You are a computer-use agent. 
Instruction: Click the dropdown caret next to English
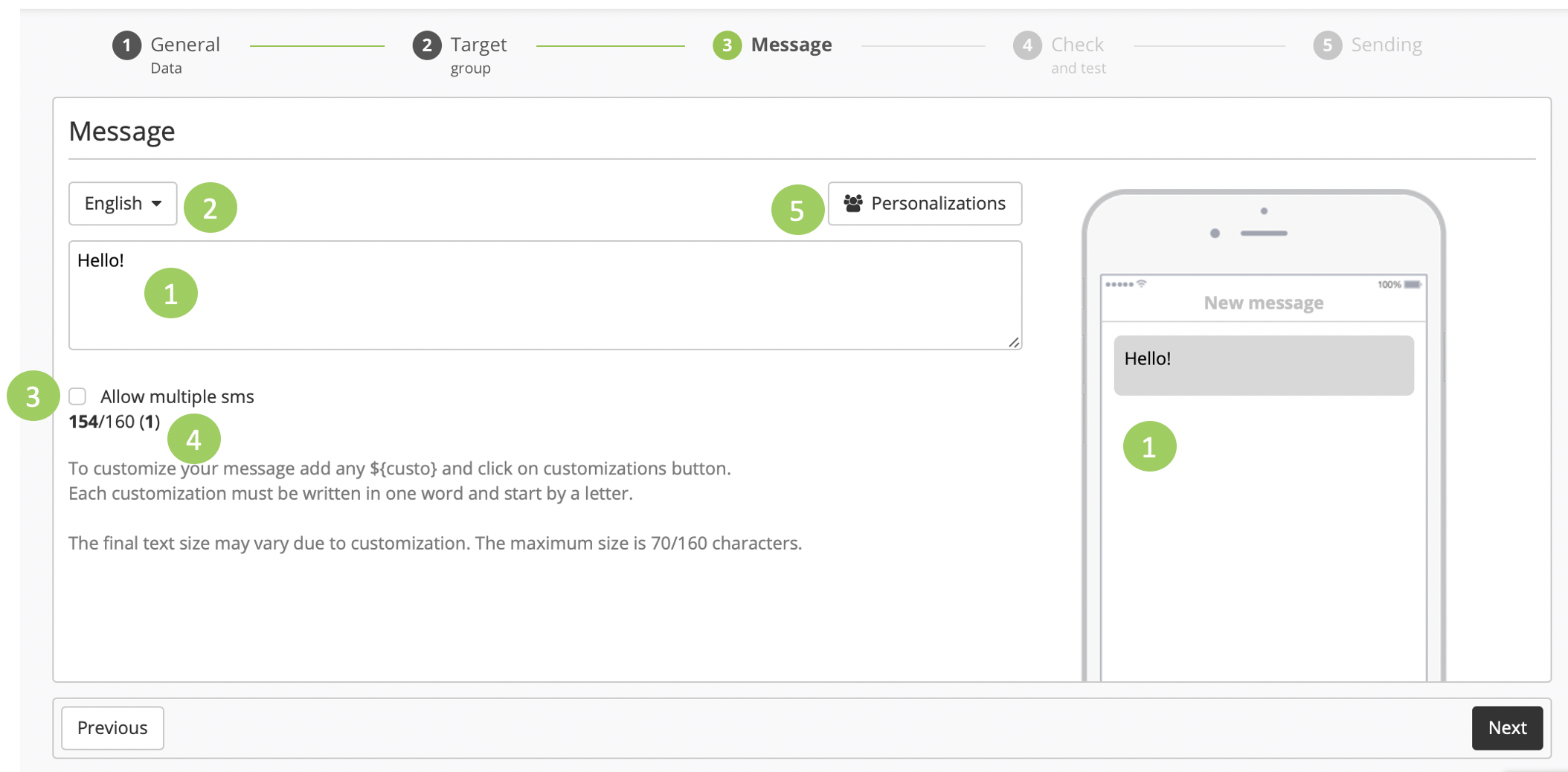(x=156, y=204)
